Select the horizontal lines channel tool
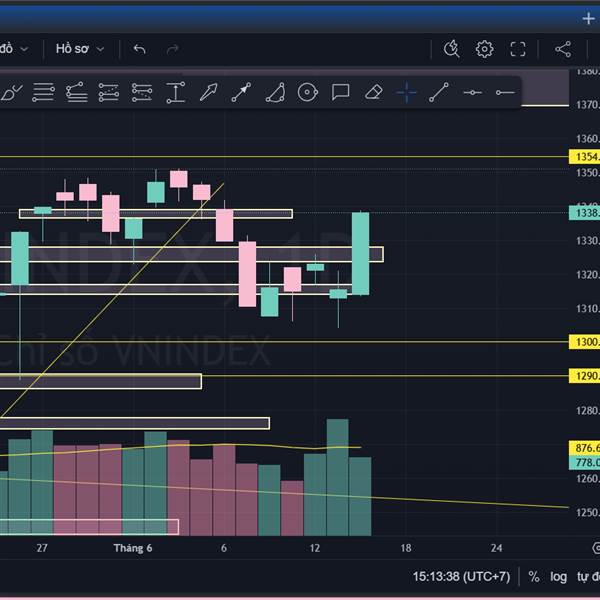The image size is (600, 600). point(43,92)
